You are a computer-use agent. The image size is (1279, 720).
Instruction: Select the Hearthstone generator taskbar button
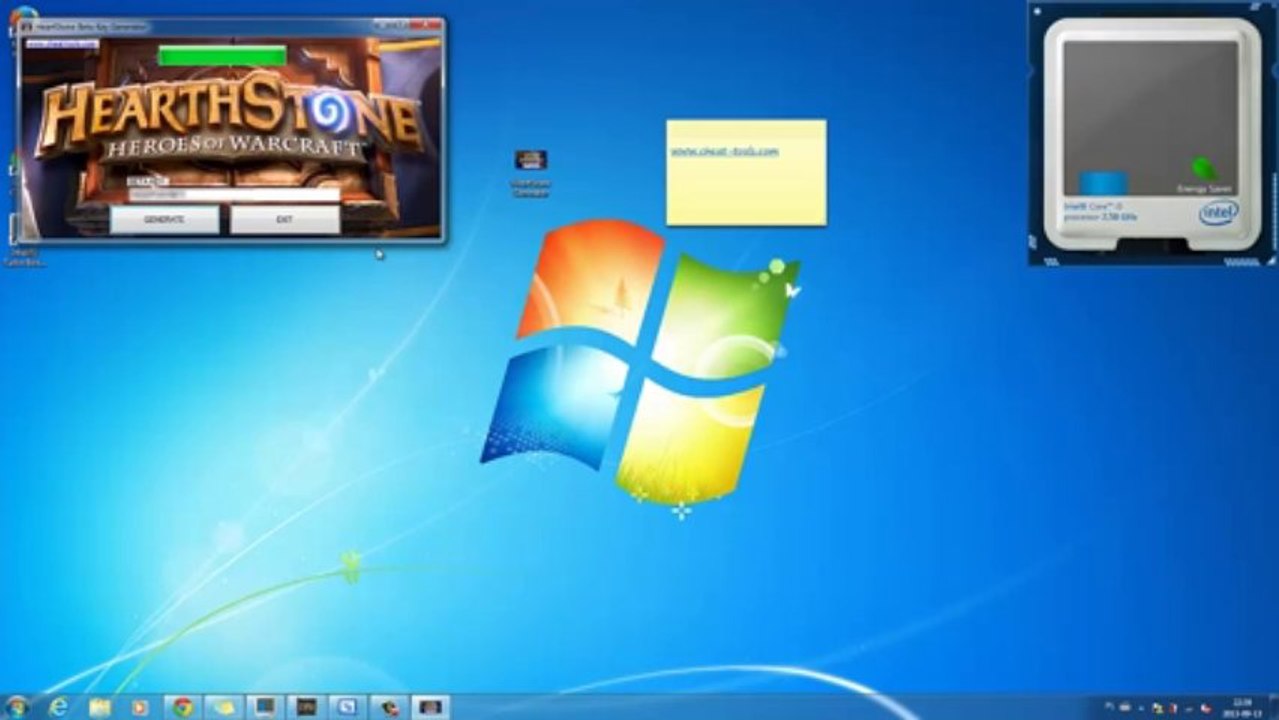point(430,707)
